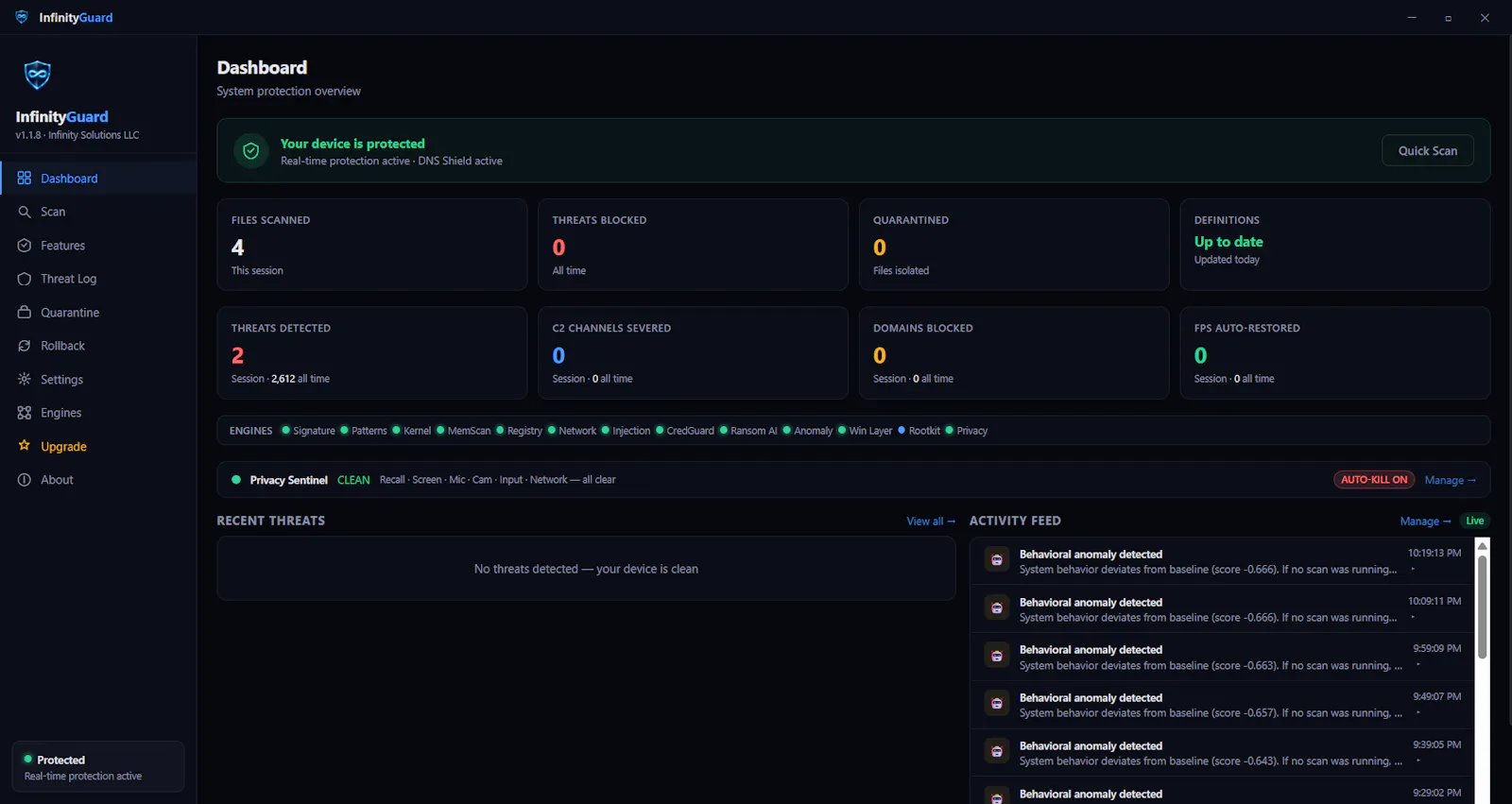Expand the 9:39:05 PM anomaly entry chevron
Viewport: 1512px width, 804px height.
tap(1418, 761)
